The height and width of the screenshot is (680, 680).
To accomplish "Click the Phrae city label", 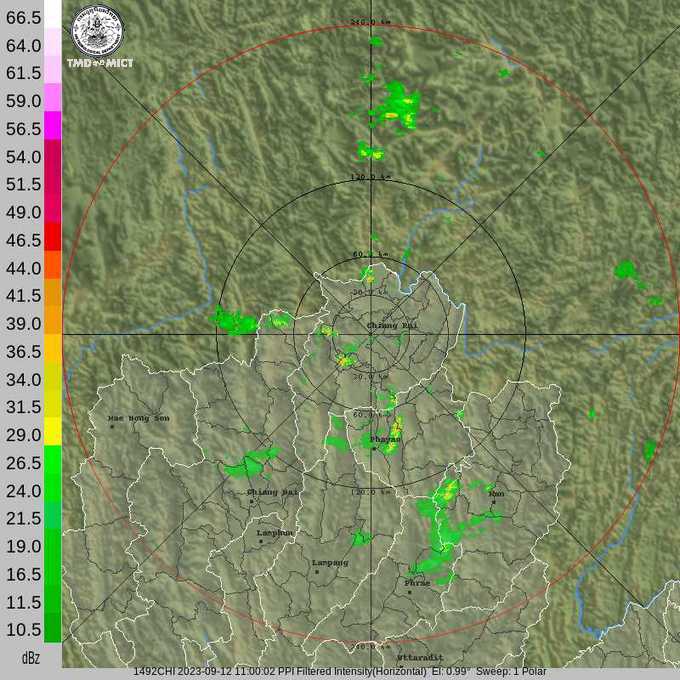I will (x=416, y=582).
